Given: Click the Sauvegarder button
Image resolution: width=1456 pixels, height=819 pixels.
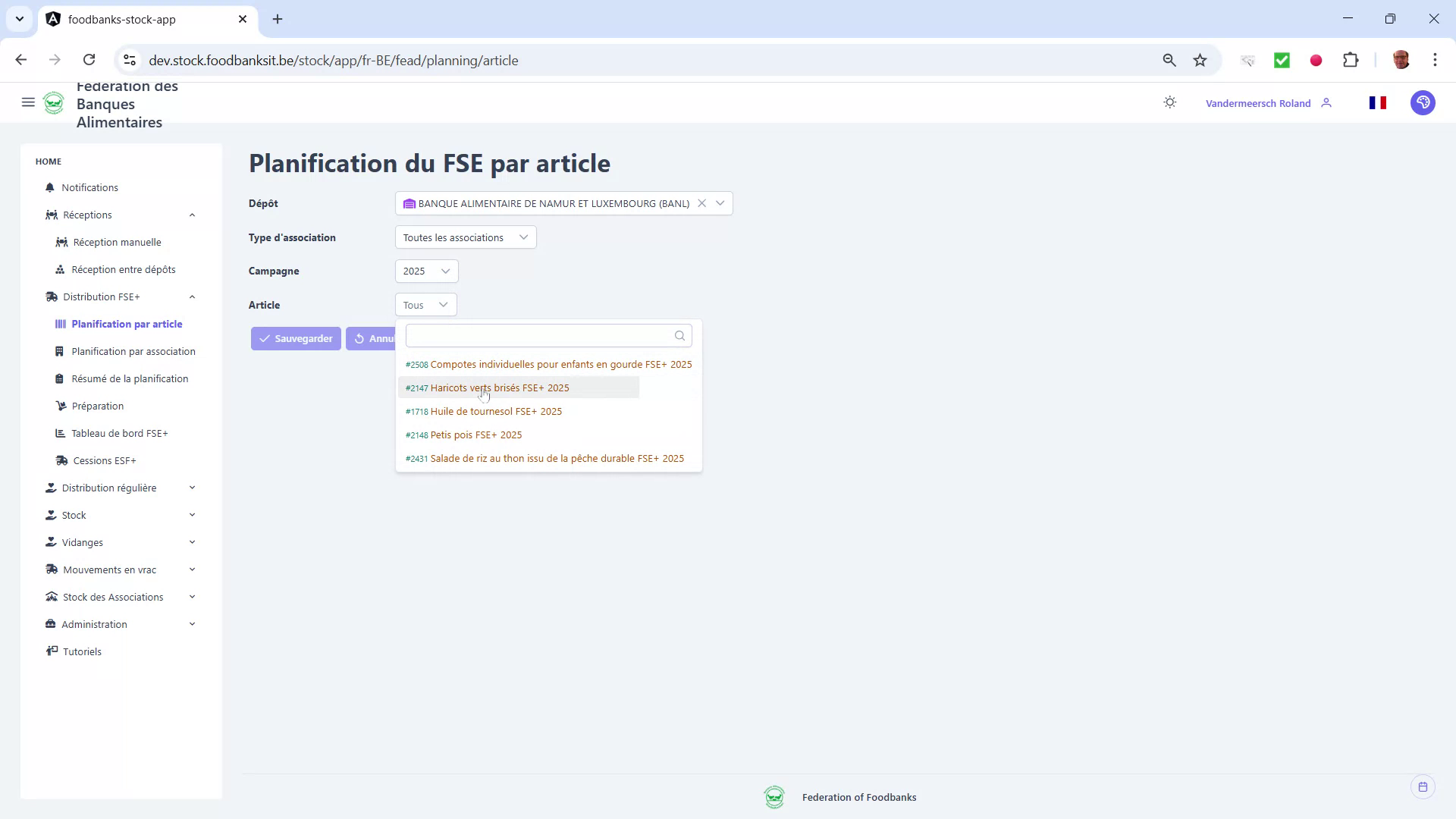Looking at the screenshot, I should [x=296, y=338].
